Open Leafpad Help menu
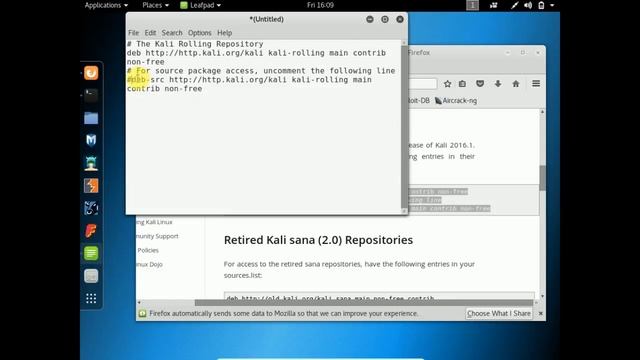This screenshot has width=640, height=360. [x=224, y=33]
